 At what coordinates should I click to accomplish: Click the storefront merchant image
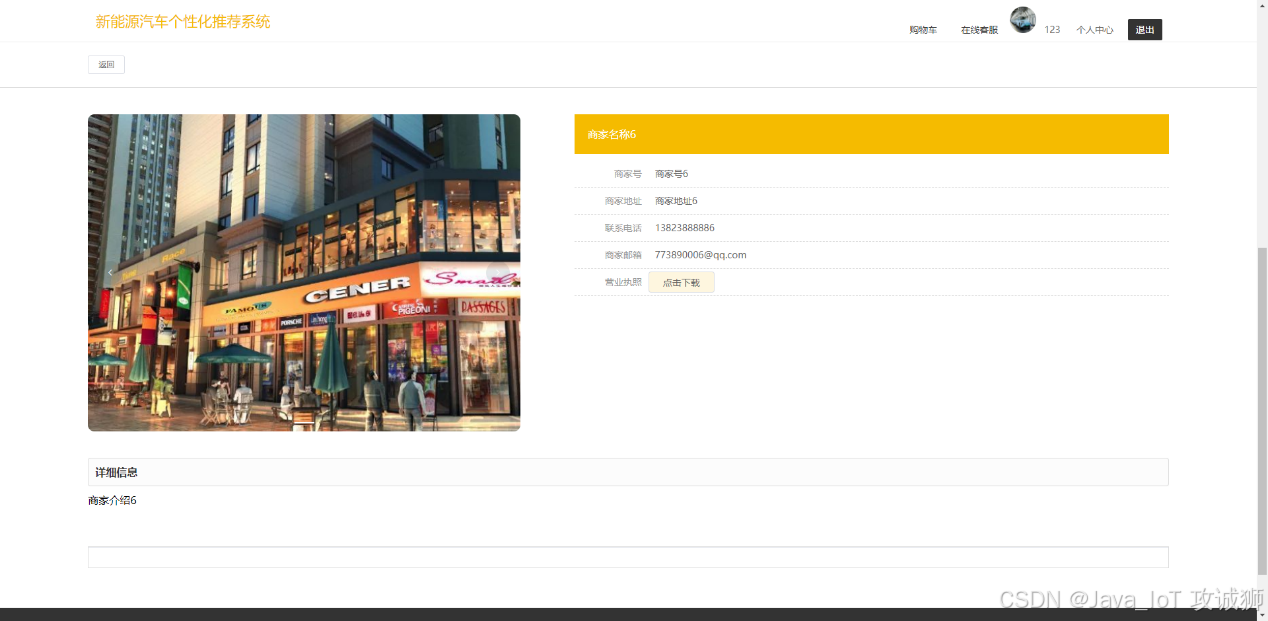pyautogui.click(x=304, y=273)
